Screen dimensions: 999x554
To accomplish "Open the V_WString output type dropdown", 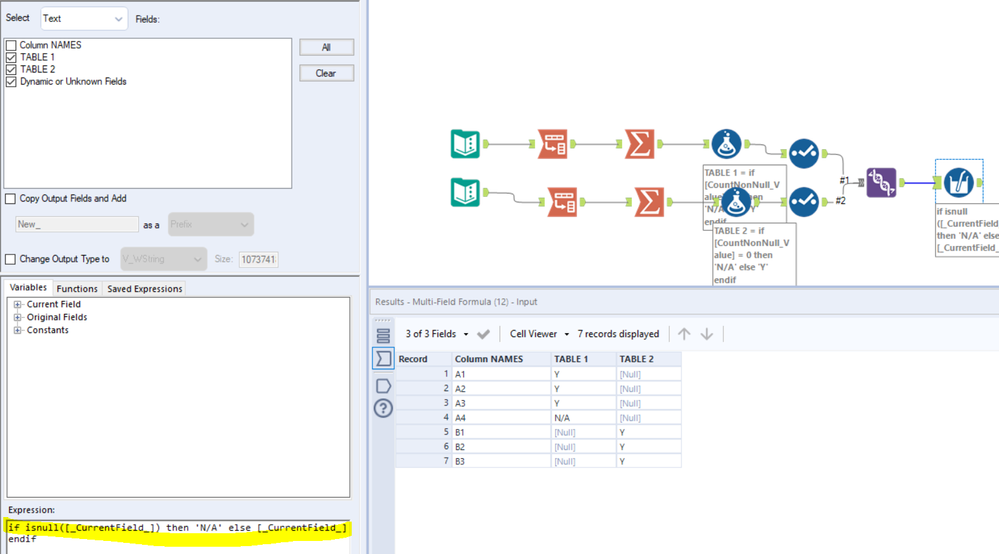I will [163, 259].
